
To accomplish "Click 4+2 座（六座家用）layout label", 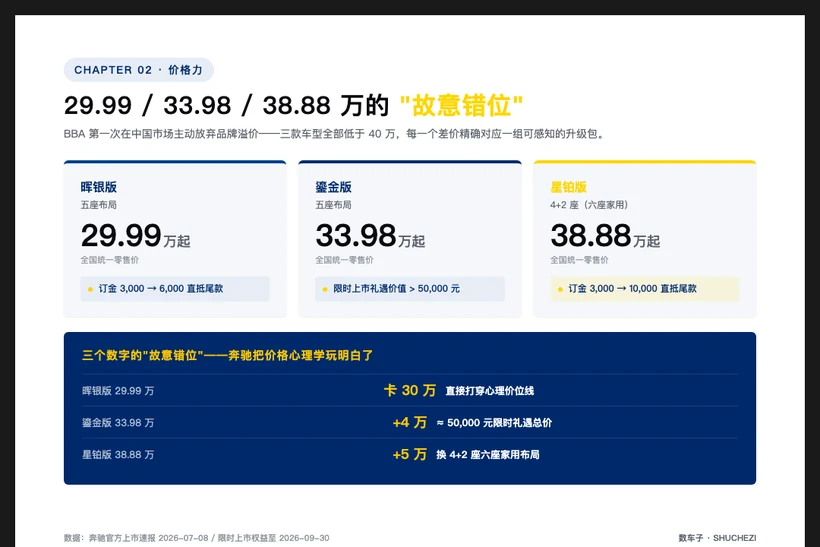I will click(589, 204).
